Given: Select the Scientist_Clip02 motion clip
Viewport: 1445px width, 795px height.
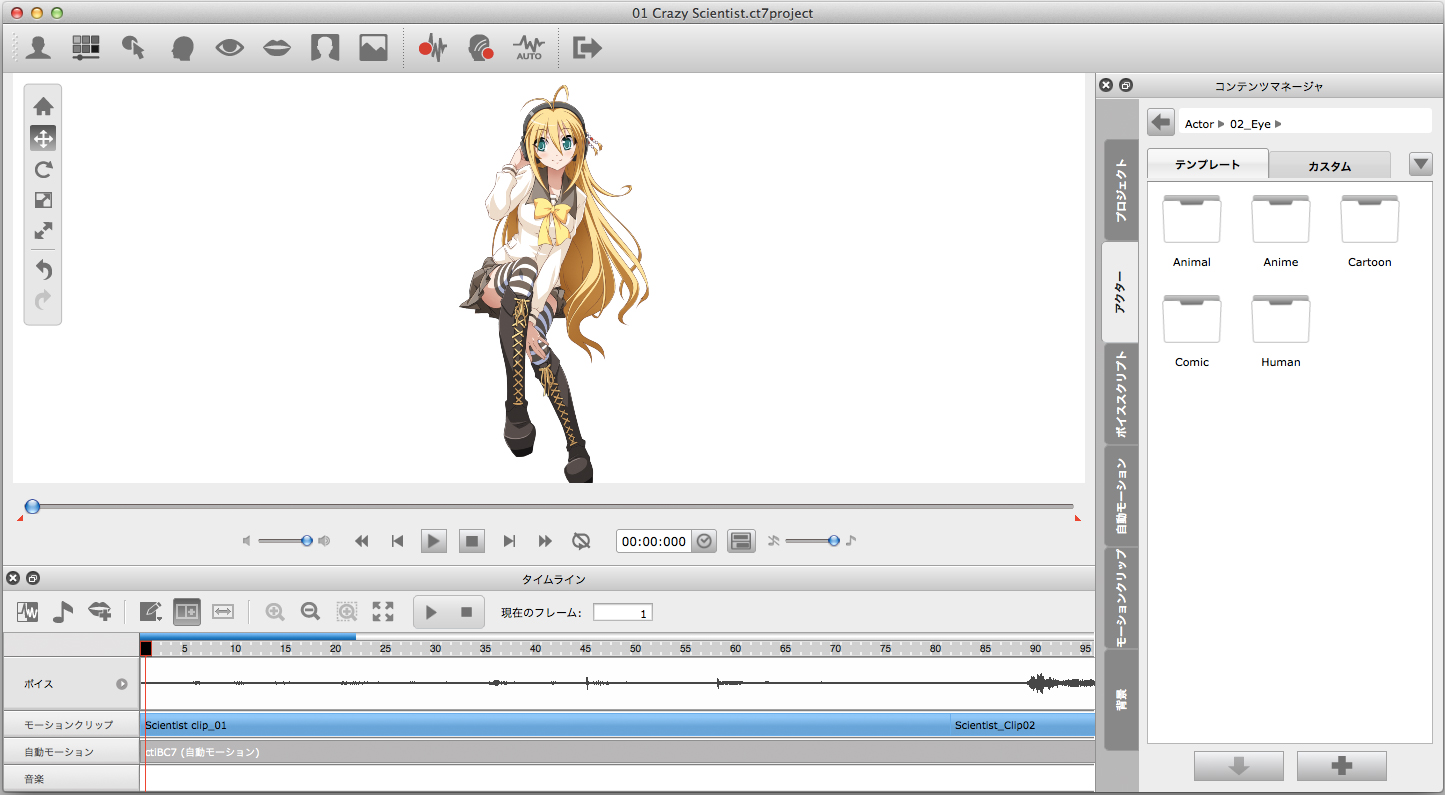Looking at the screenshot, I should 1022,725.
